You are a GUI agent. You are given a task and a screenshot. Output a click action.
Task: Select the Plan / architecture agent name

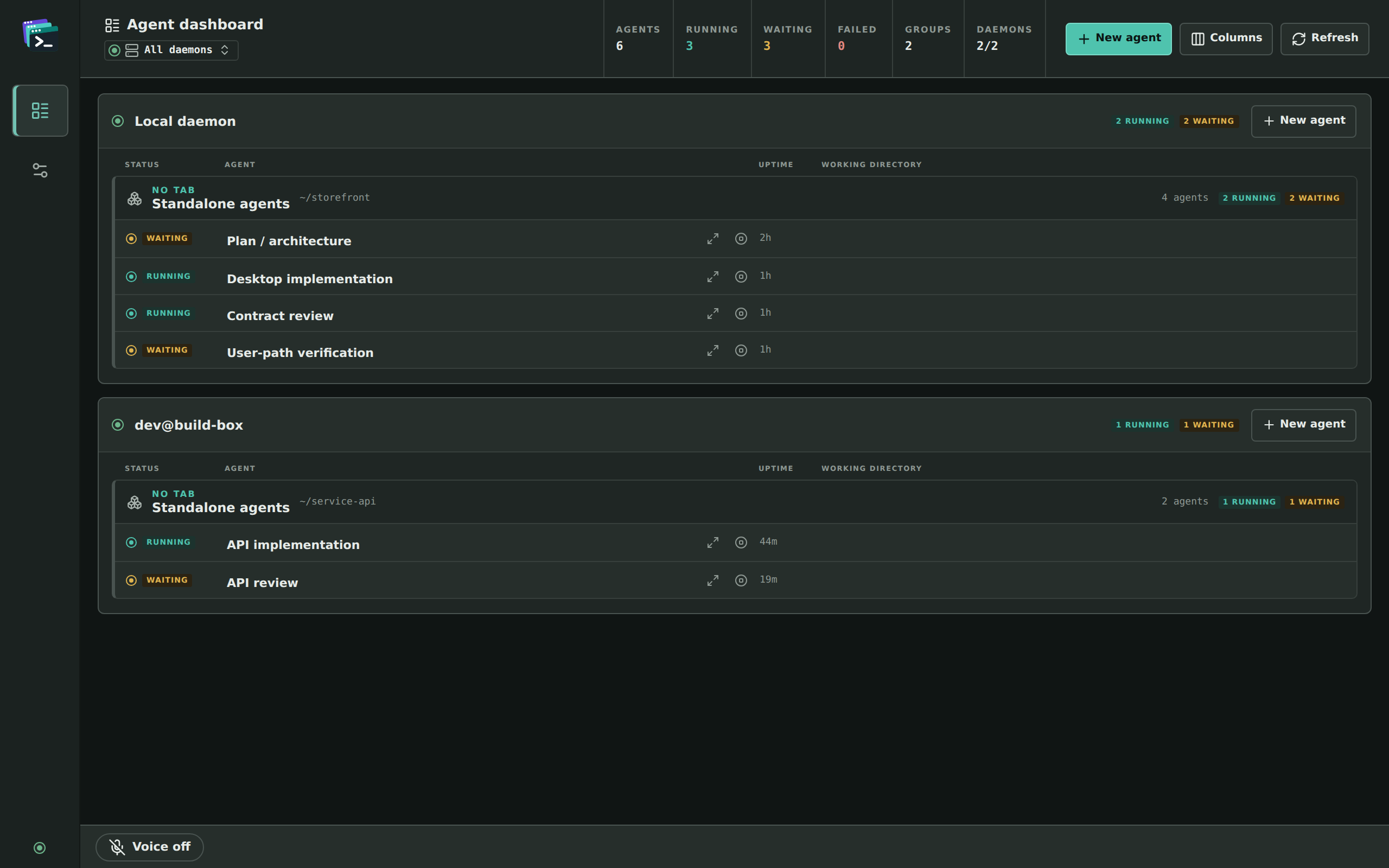(x=289, y=241)
